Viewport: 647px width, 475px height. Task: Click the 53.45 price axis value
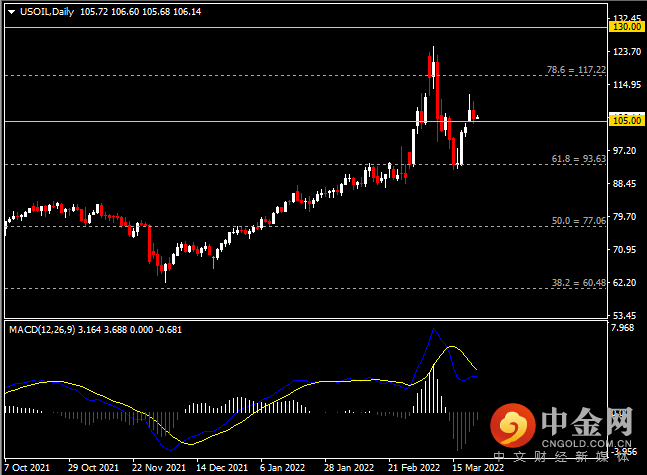coord(625,315)
